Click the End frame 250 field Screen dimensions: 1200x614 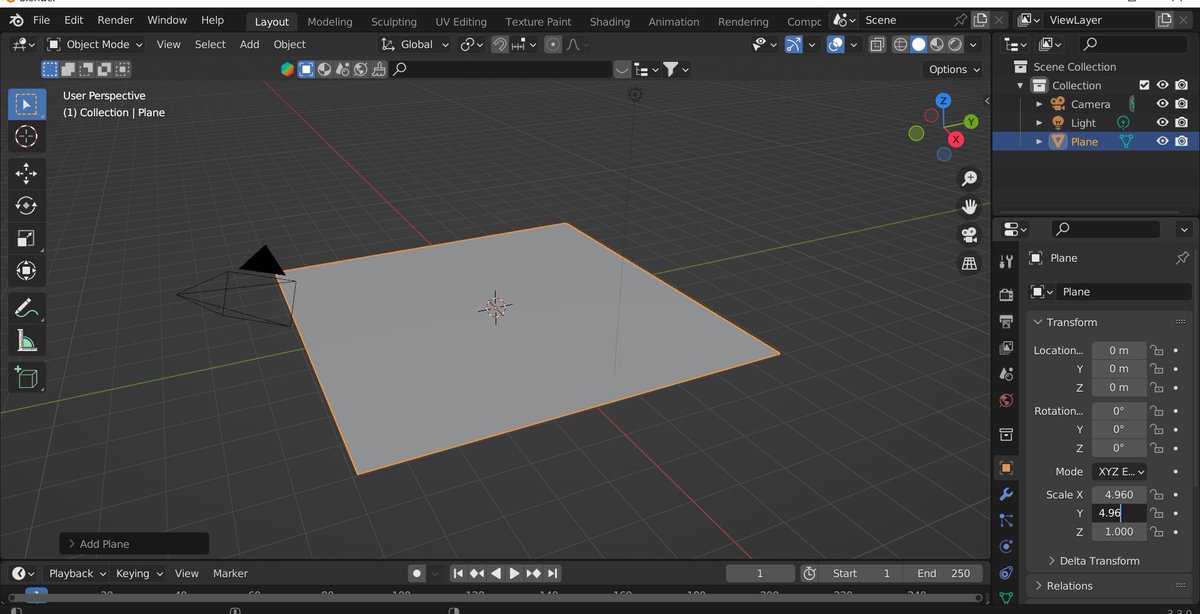click(x=944, y=573)
